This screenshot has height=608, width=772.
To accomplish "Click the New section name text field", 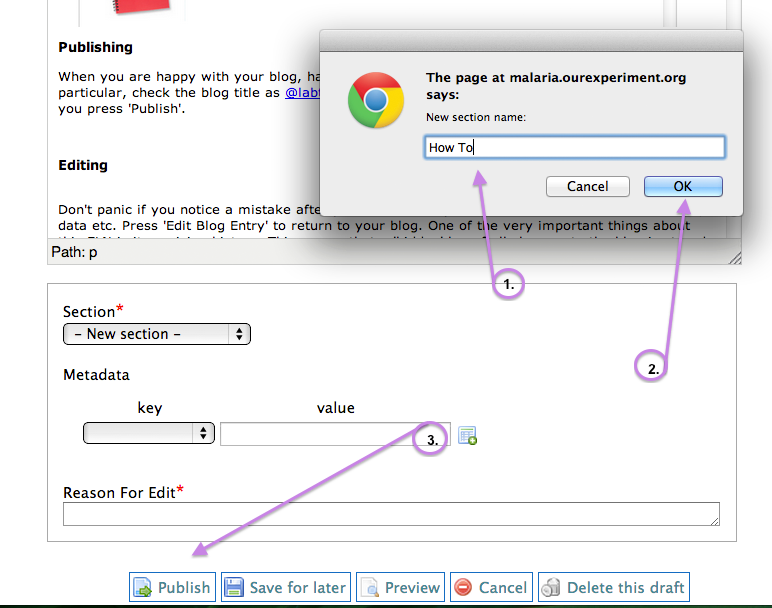I will point(575,147).
